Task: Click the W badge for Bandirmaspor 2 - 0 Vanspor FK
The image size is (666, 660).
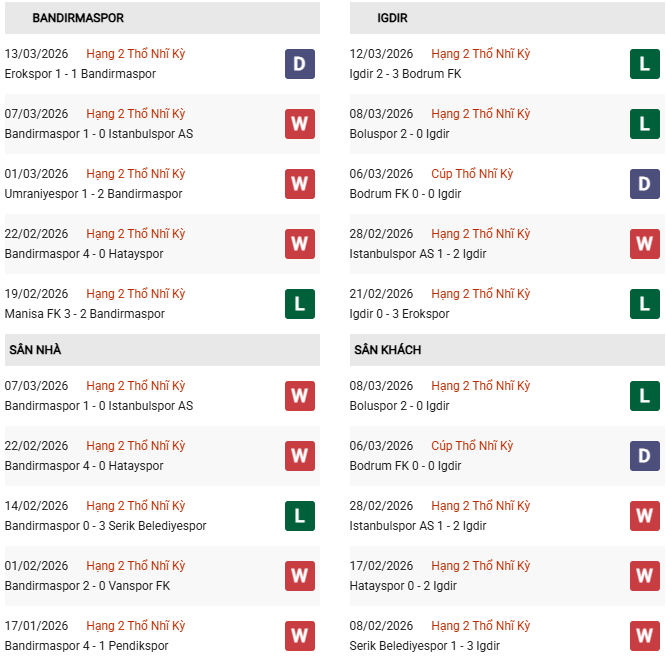Action: click(300, 576)
